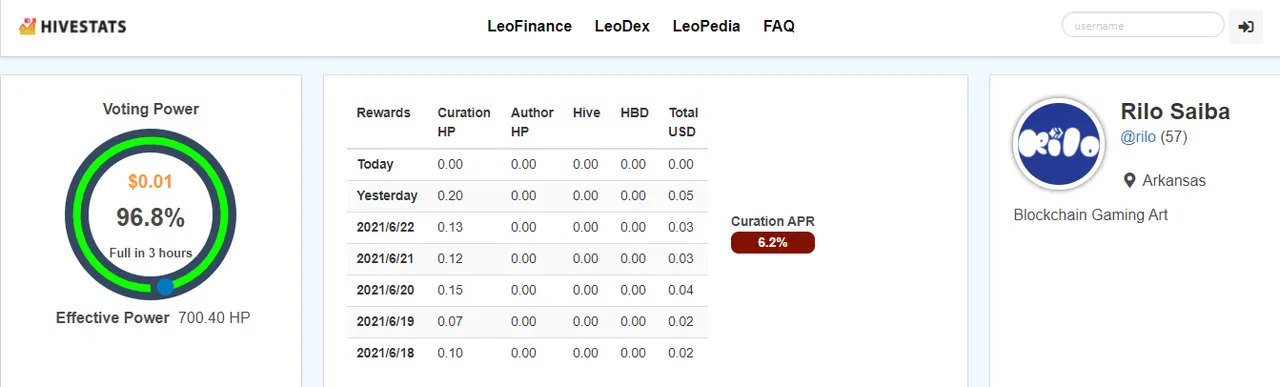Open the LeoPedia menu link
Image resolution: width=1280 pixels, height=387 pixels.
pos(706,26)
